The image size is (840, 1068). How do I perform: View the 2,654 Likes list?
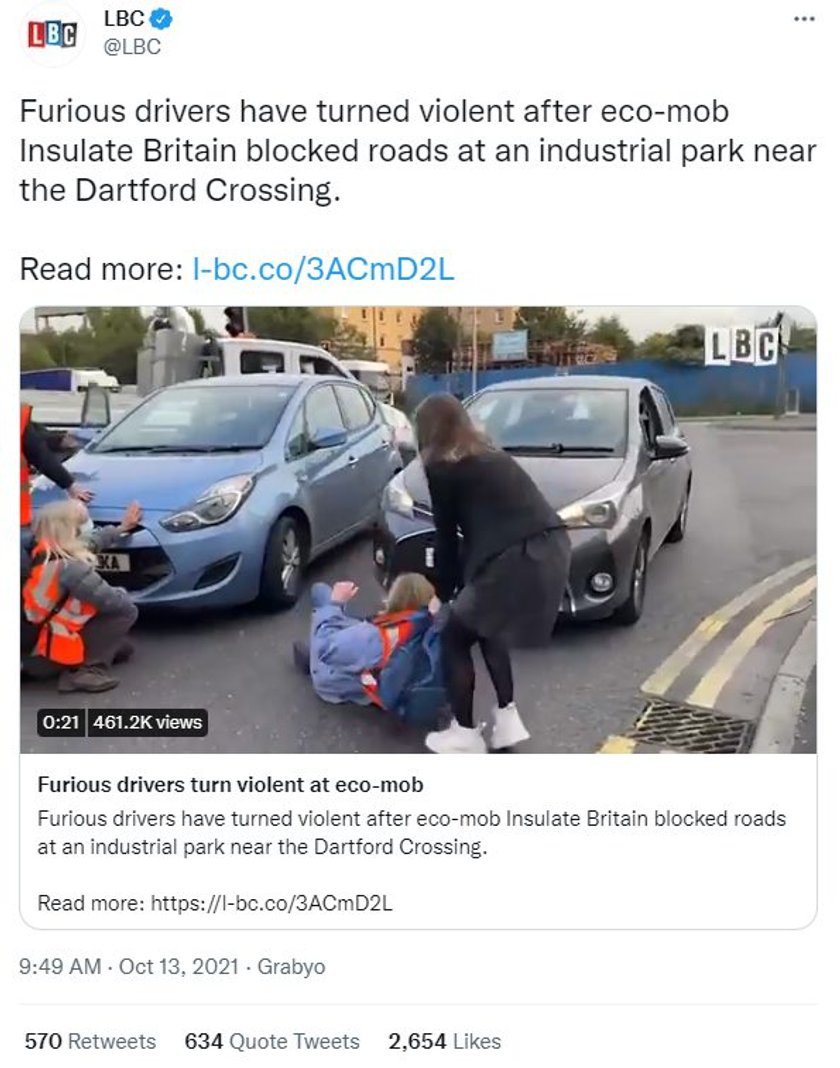pyautogui.click(x=444, y=1041)
